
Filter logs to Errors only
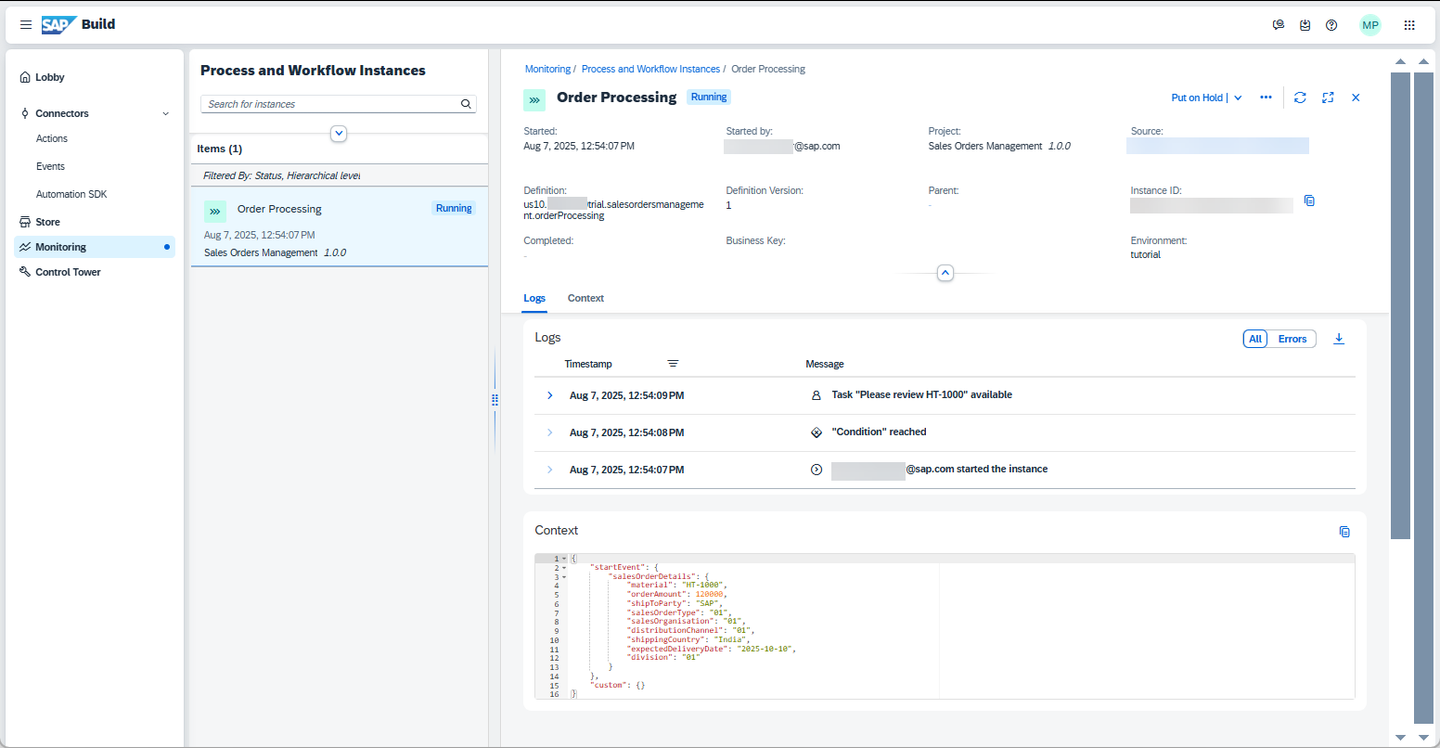click(1292, 339)
